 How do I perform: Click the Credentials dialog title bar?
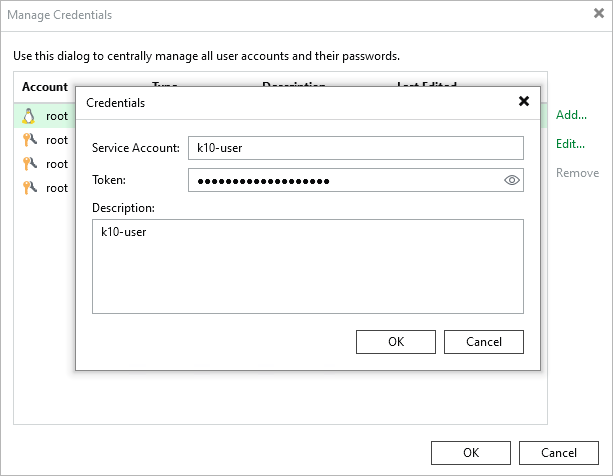300,102
